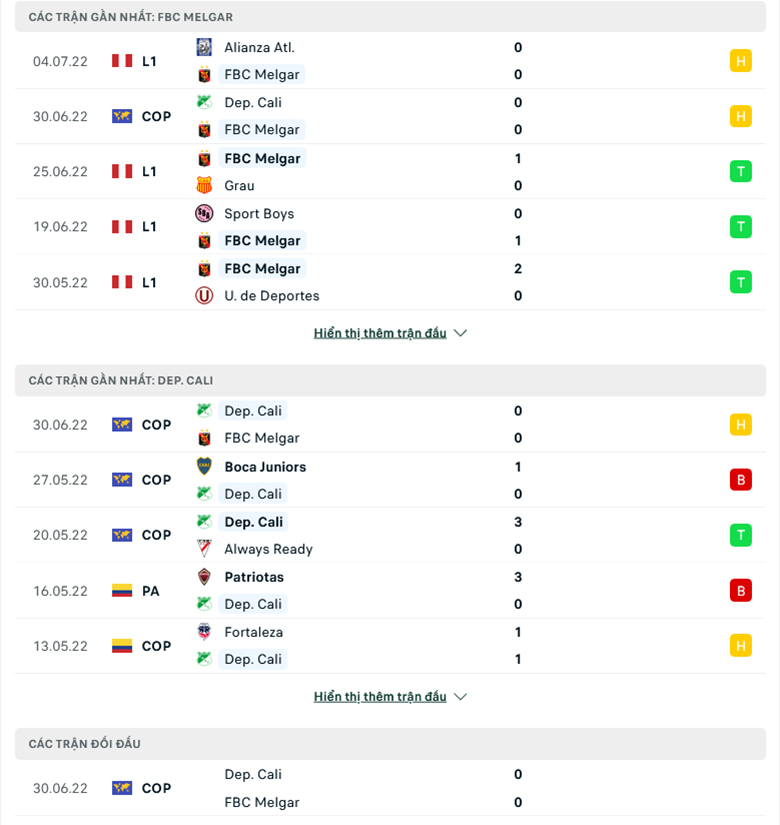
Task: Open the 30.06.22 COP head-to-head match row
Action: 390,788
